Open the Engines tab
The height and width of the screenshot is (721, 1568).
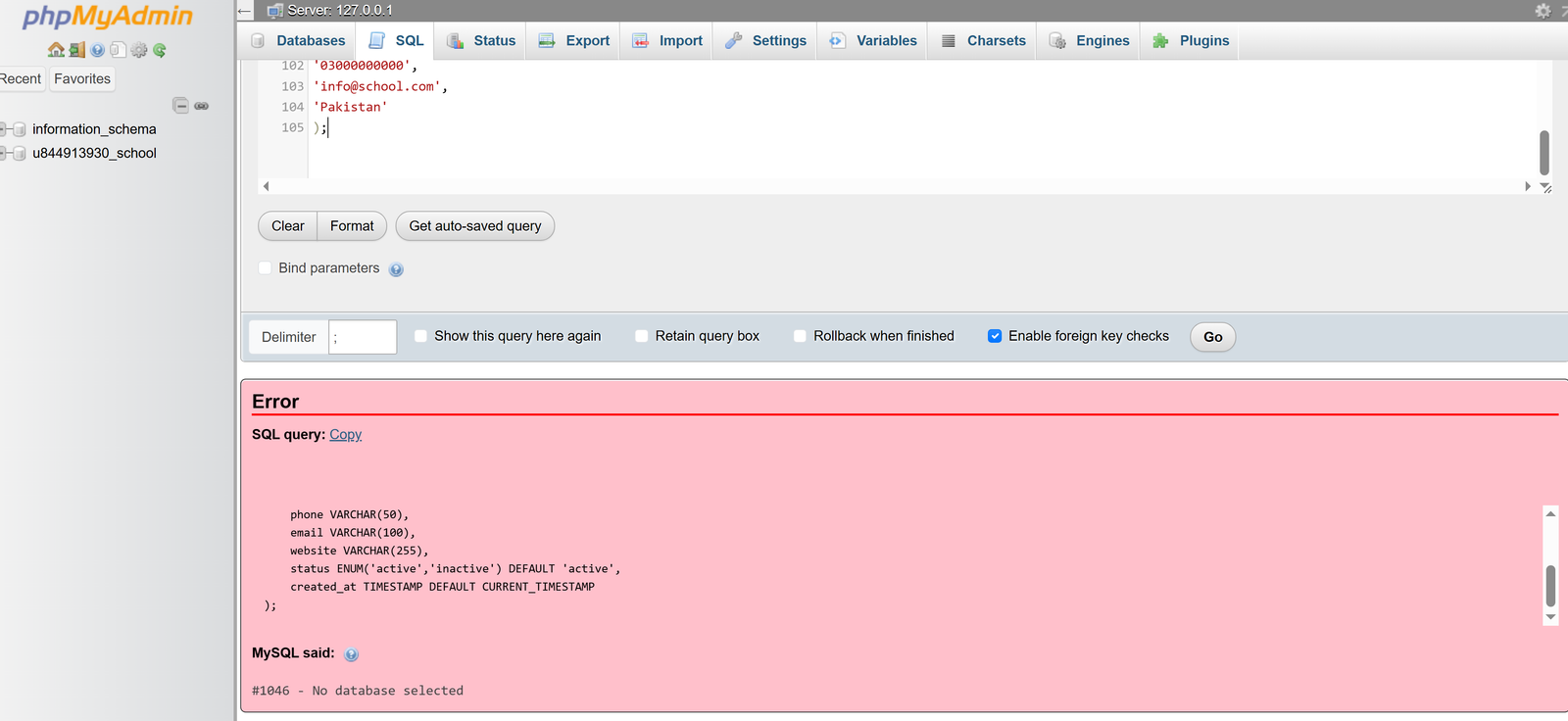(x=1089, y=40)
